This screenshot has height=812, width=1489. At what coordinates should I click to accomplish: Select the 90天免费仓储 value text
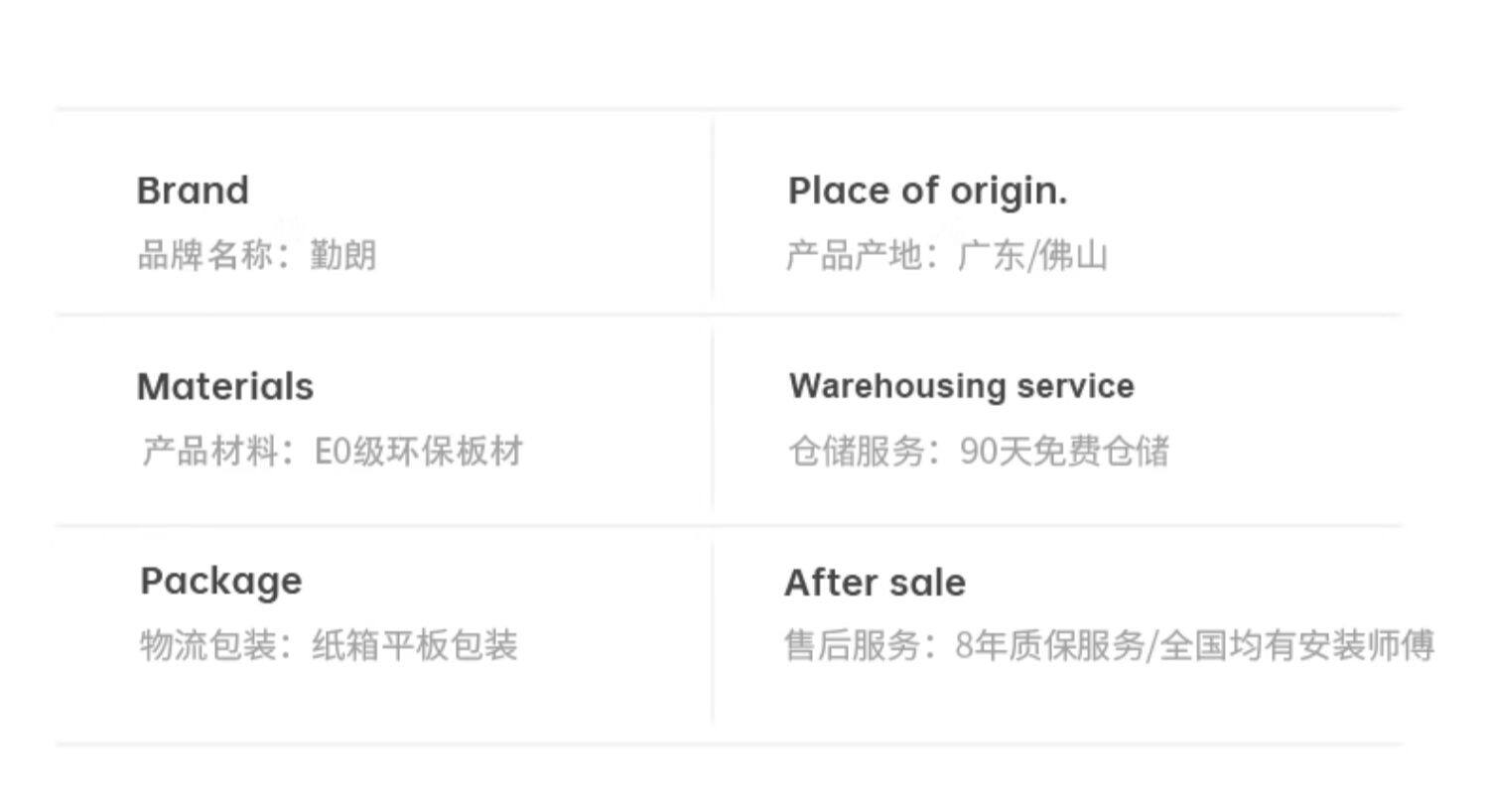(1064, 451)
